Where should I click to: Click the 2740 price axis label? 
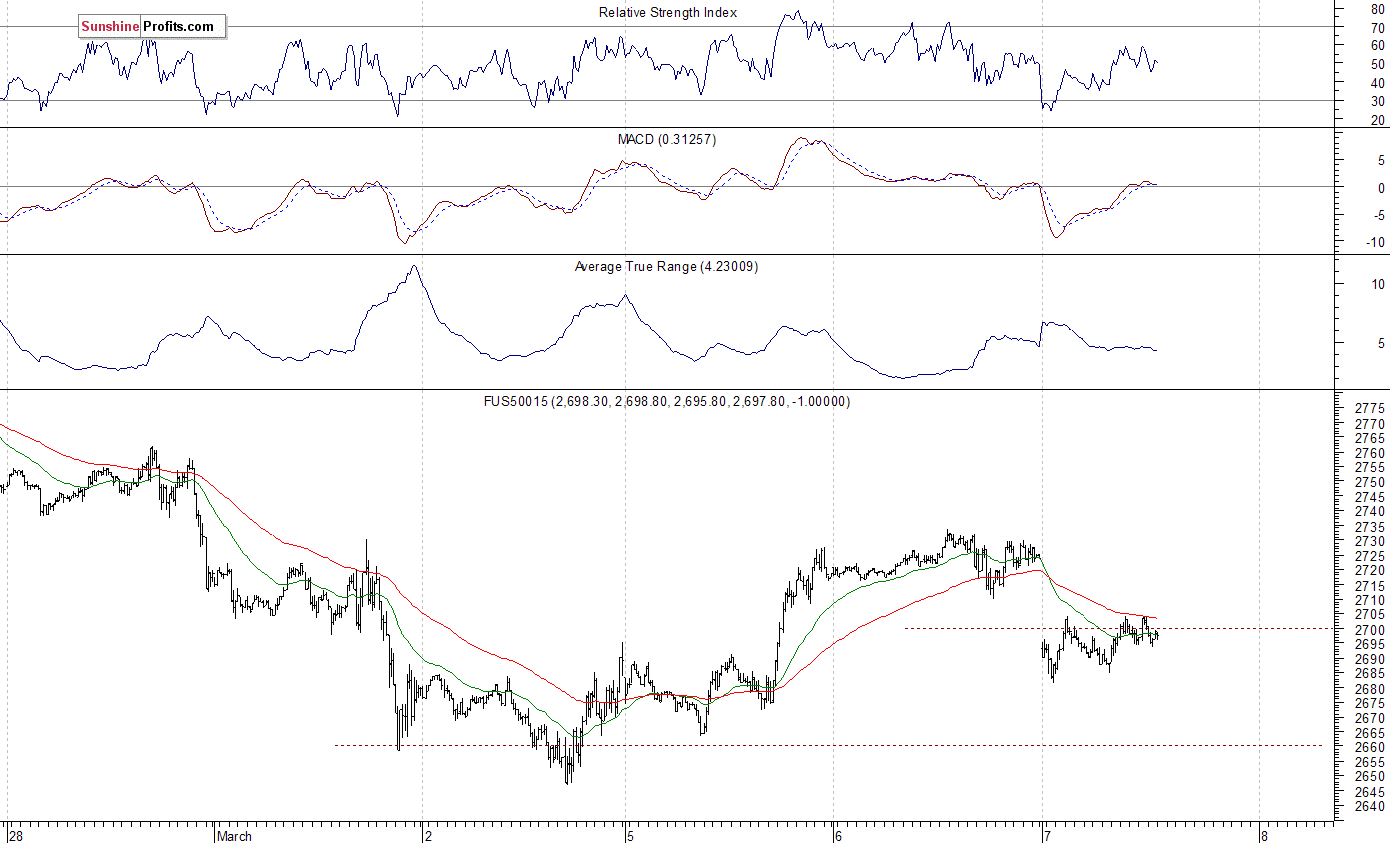point(1370,512)
